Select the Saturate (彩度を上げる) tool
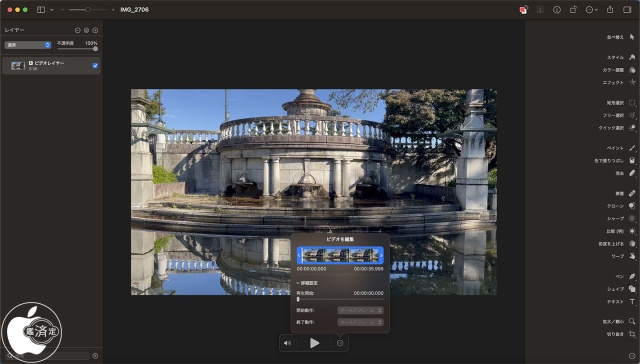Image resolution: width=640 pixels, height=364 pixels. (x=632, y=244)
